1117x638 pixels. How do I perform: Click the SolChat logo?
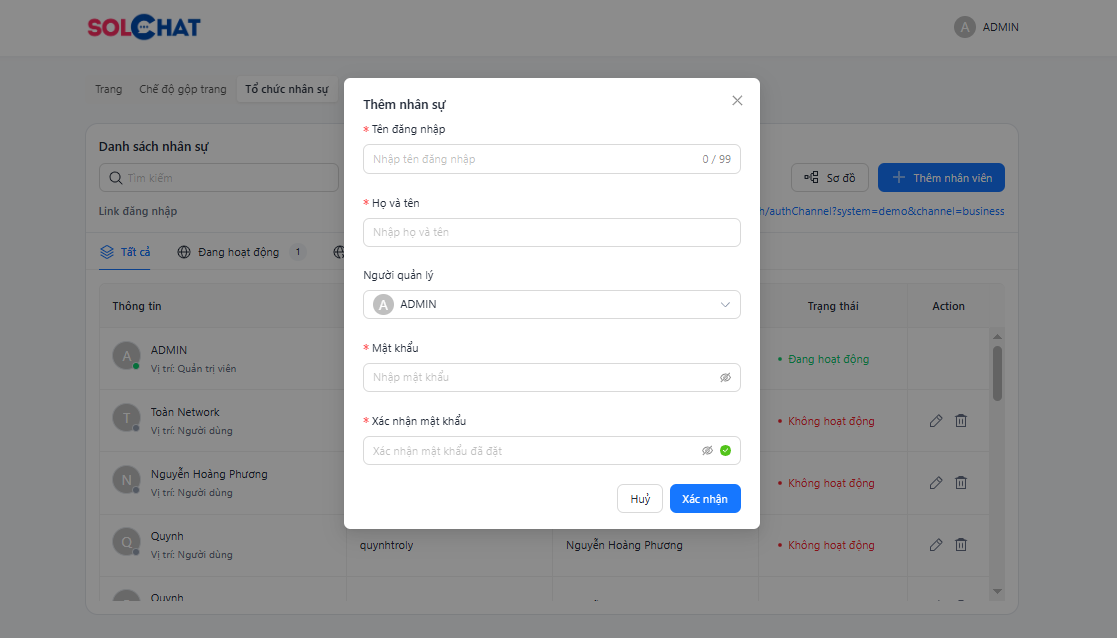144,28
